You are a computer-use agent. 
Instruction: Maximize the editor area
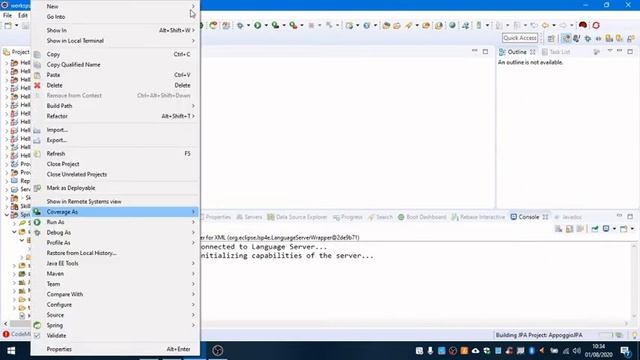pos(485,52)
